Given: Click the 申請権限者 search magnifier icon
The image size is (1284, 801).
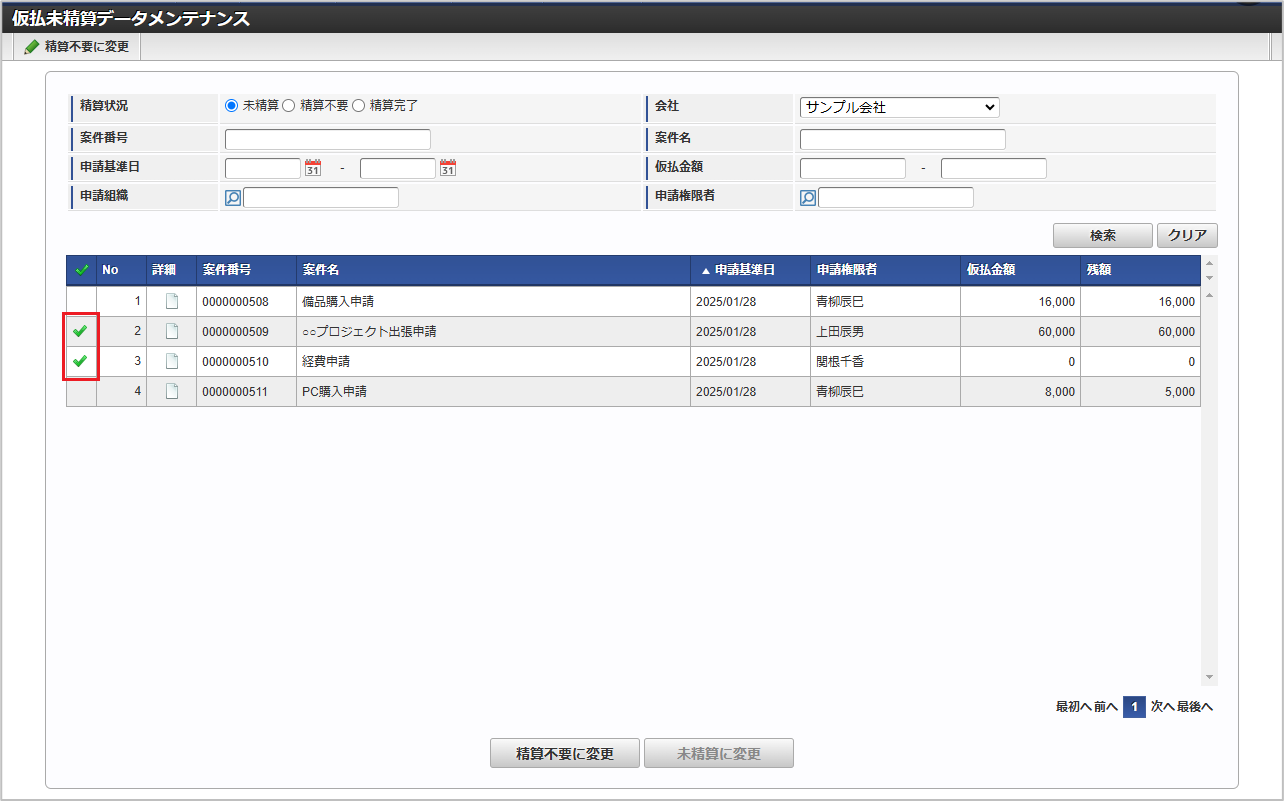Looking at the screenshot, I should 808,198.
